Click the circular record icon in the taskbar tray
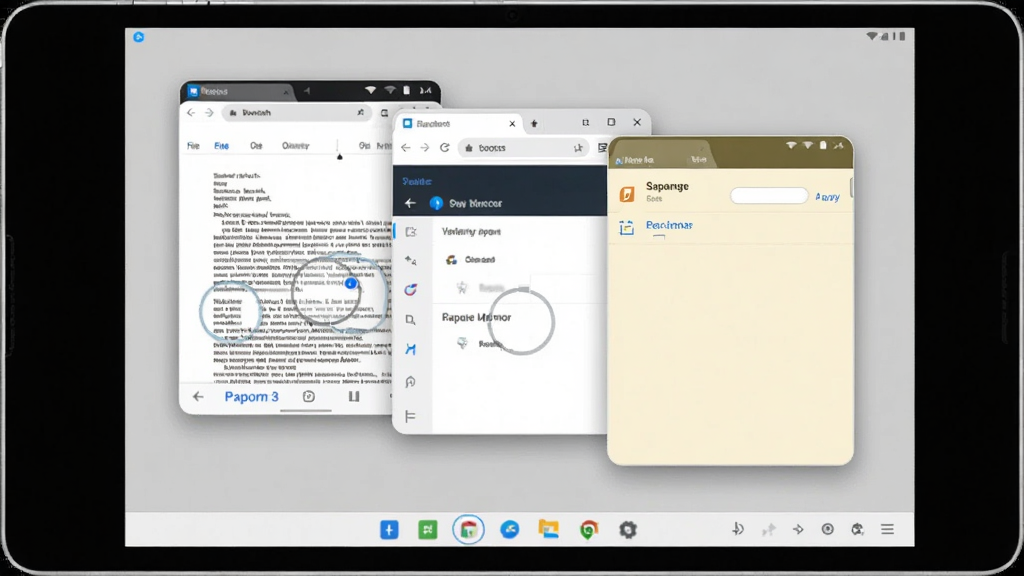 pos(827,529)
